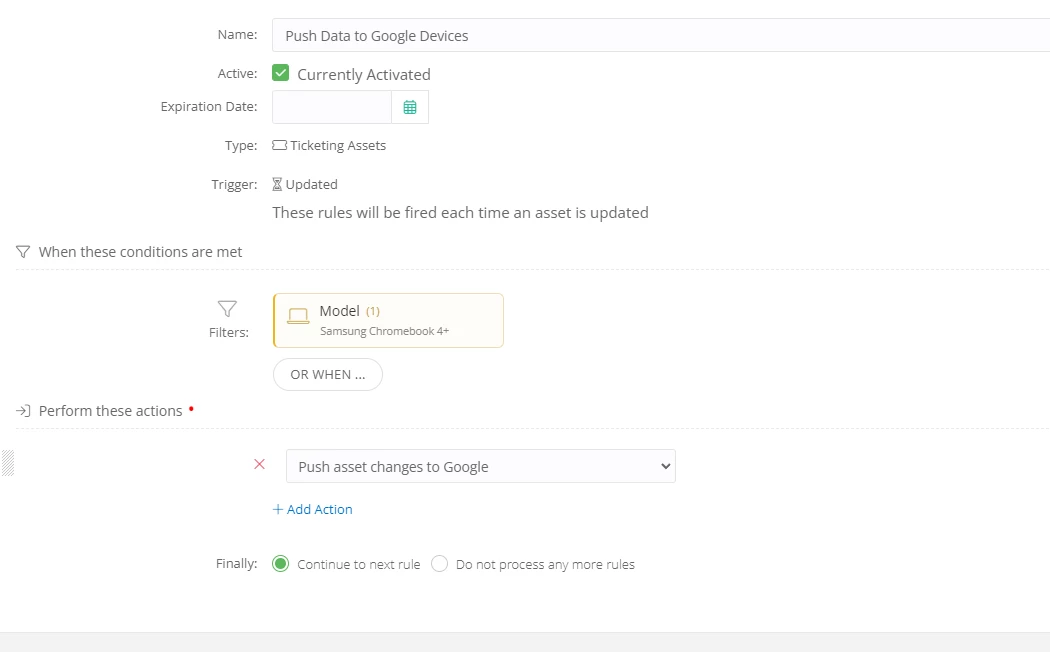Viewport: 1050px width, 652px height.
Task: Click the funnel icon beside conditions heading
Action: (x=23, y=252)
